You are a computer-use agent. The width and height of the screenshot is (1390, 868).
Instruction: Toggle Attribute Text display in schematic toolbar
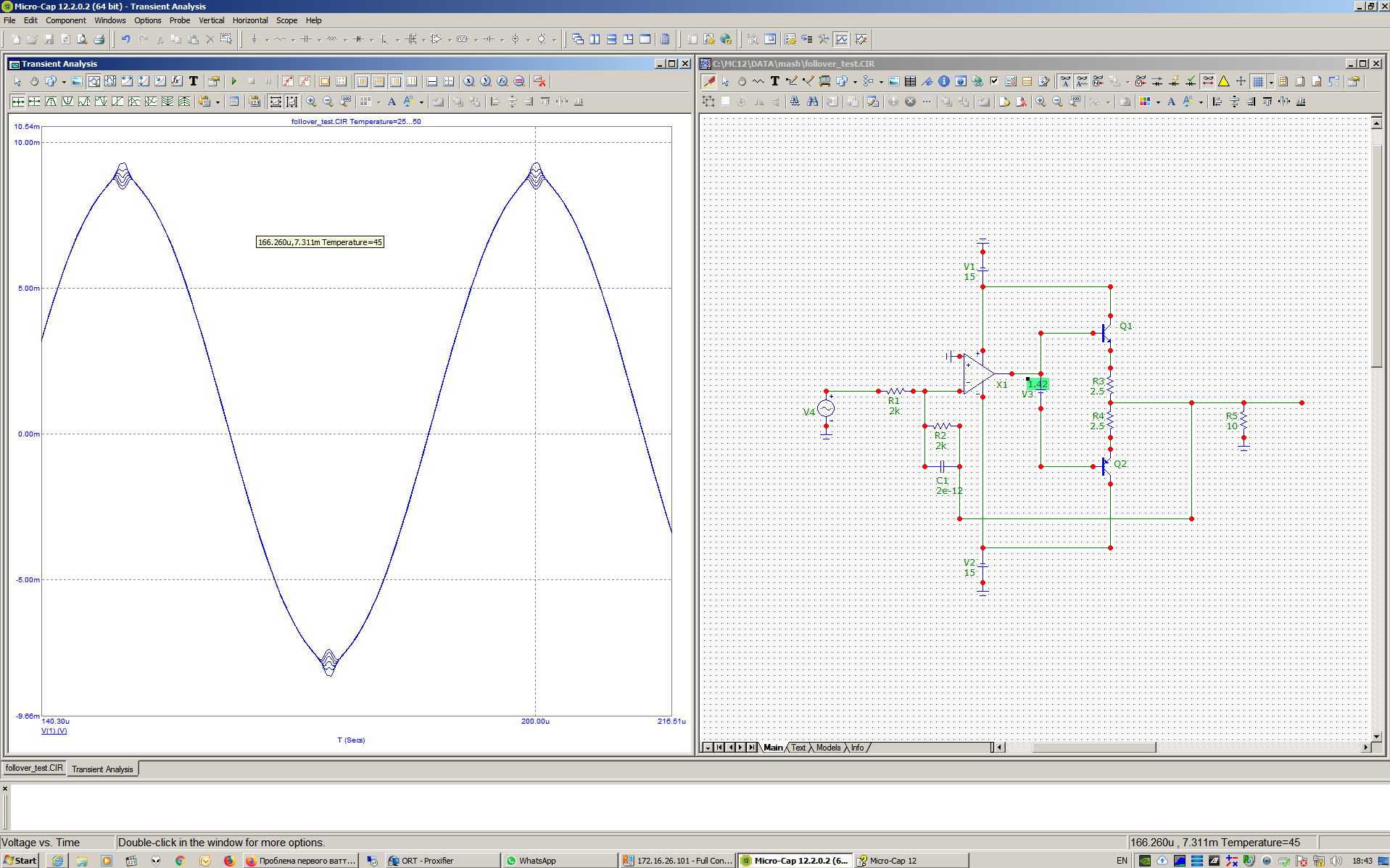1082,81
